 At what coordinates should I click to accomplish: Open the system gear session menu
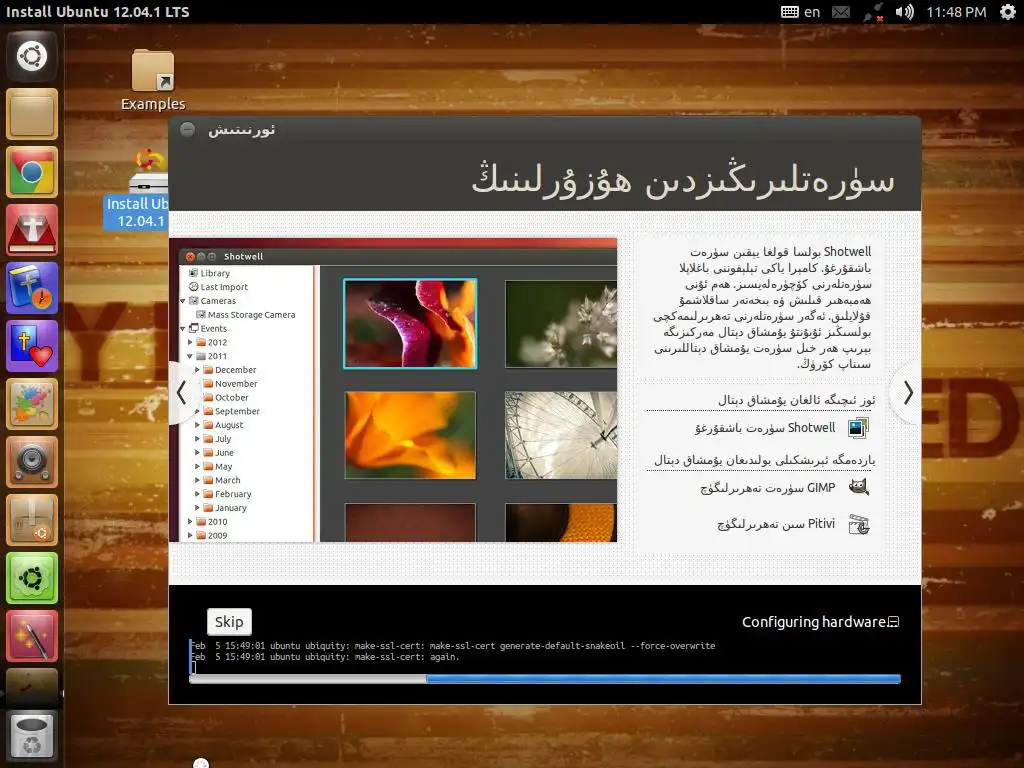coord(1008,12)
